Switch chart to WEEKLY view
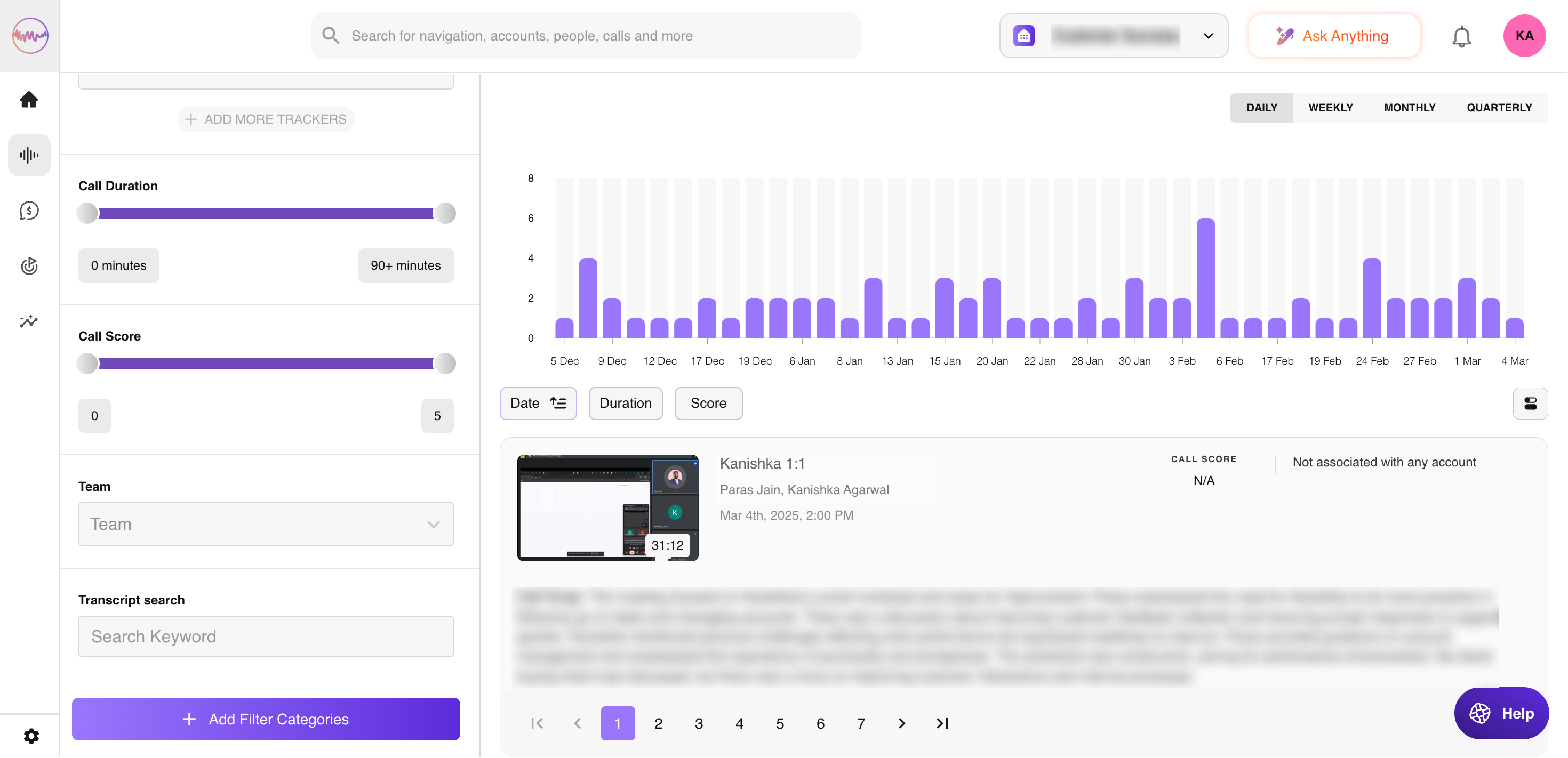The height and width of the screenshot is (758, 1568). point(1330,108)
